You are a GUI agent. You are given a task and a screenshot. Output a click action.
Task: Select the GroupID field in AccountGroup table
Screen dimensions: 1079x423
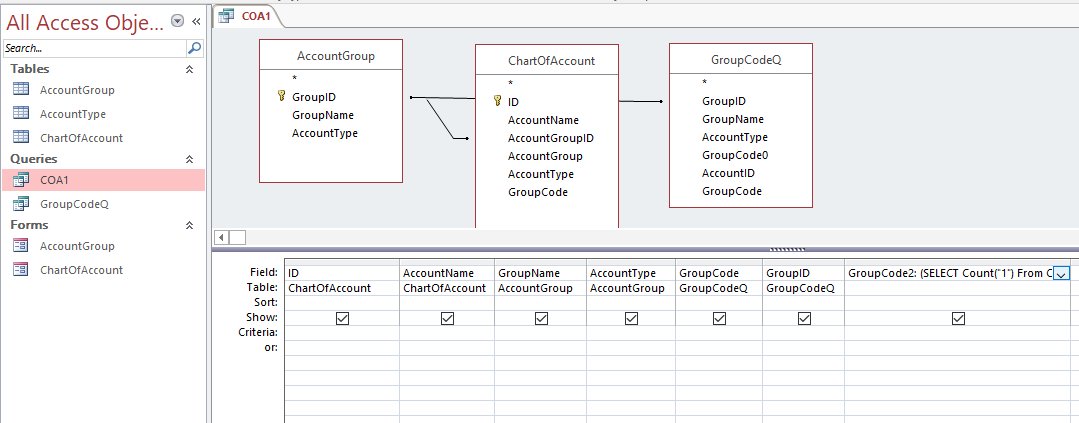point(313,97)
